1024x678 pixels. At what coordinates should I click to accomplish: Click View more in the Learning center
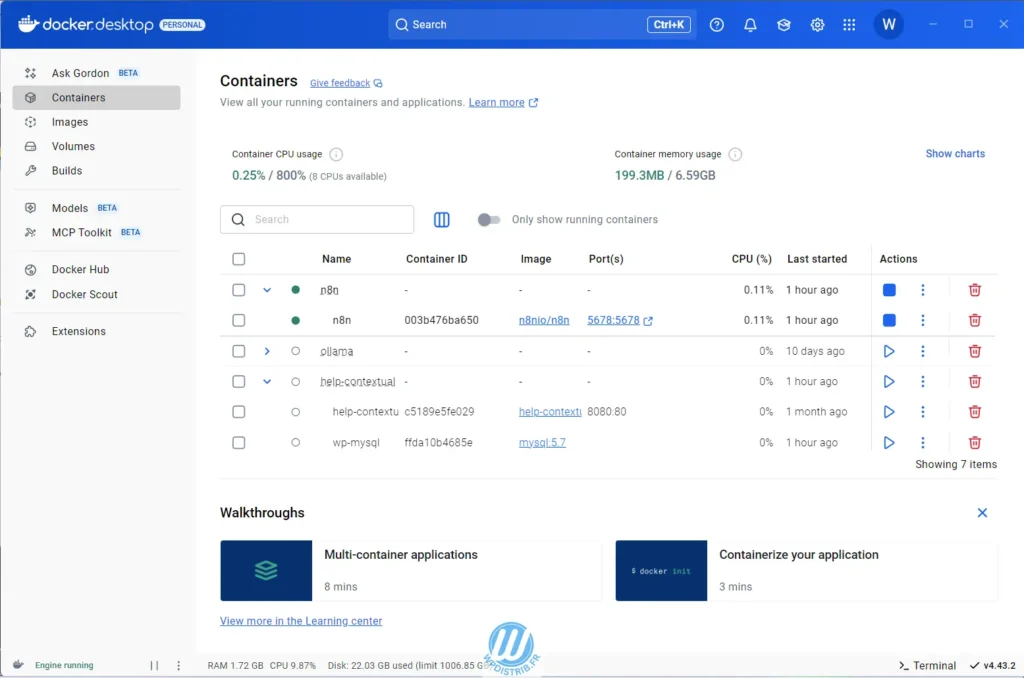click(x=301, y=621)
